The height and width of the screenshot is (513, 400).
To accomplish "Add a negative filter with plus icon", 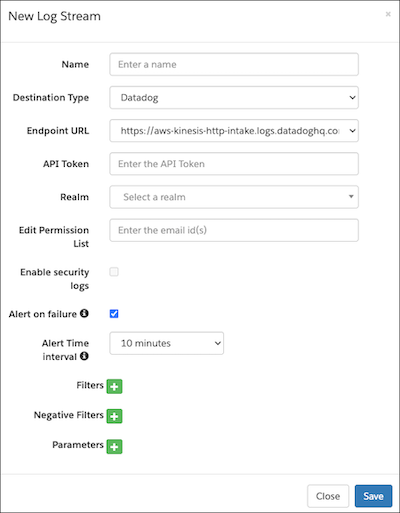I will [x=114, y=416].
